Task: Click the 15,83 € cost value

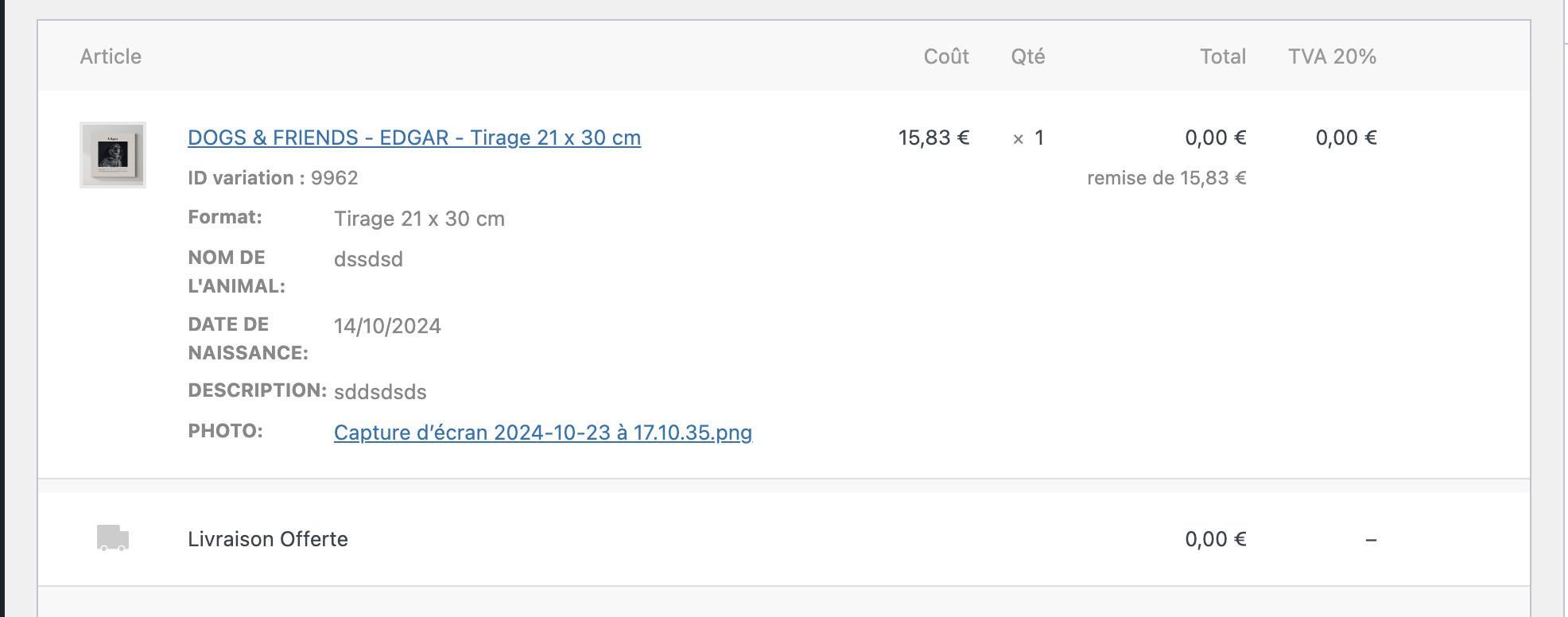Action: pos(933,138)
